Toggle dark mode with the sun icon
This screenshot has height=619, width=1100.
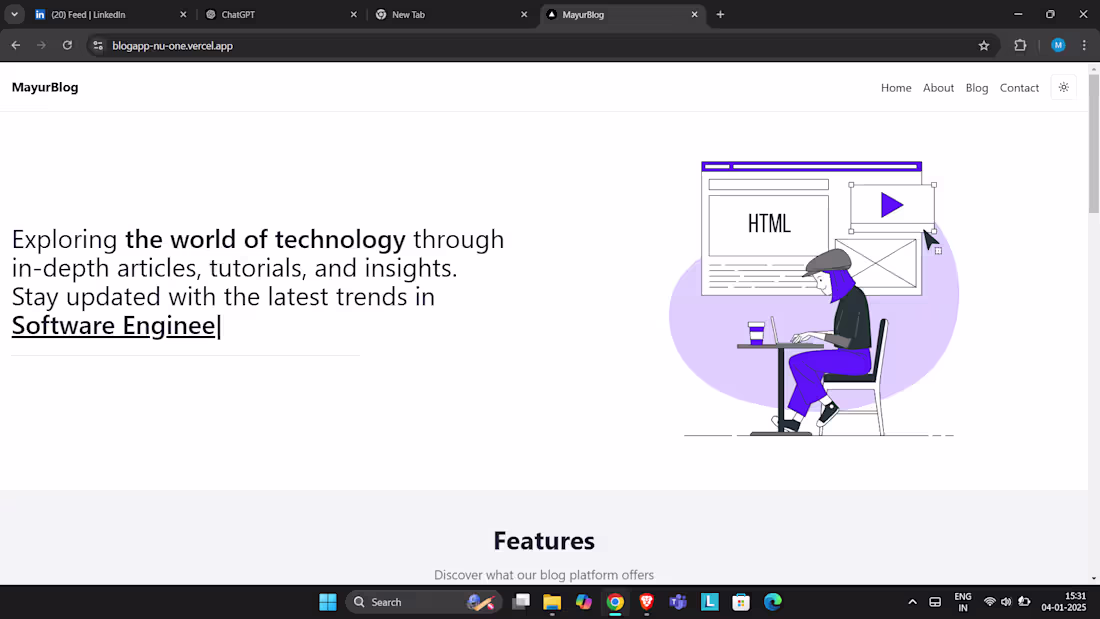pos(1063,87)
